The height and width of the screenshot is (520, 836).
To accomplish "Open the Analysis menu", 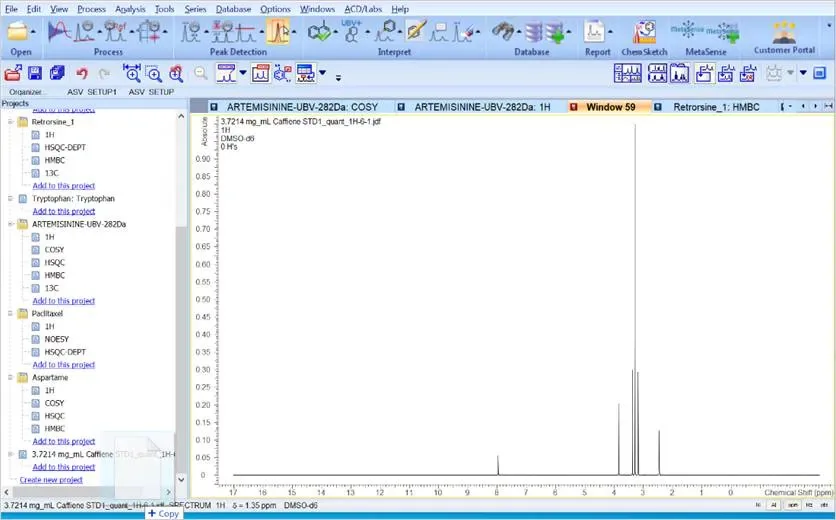I will tap(130, 9).
